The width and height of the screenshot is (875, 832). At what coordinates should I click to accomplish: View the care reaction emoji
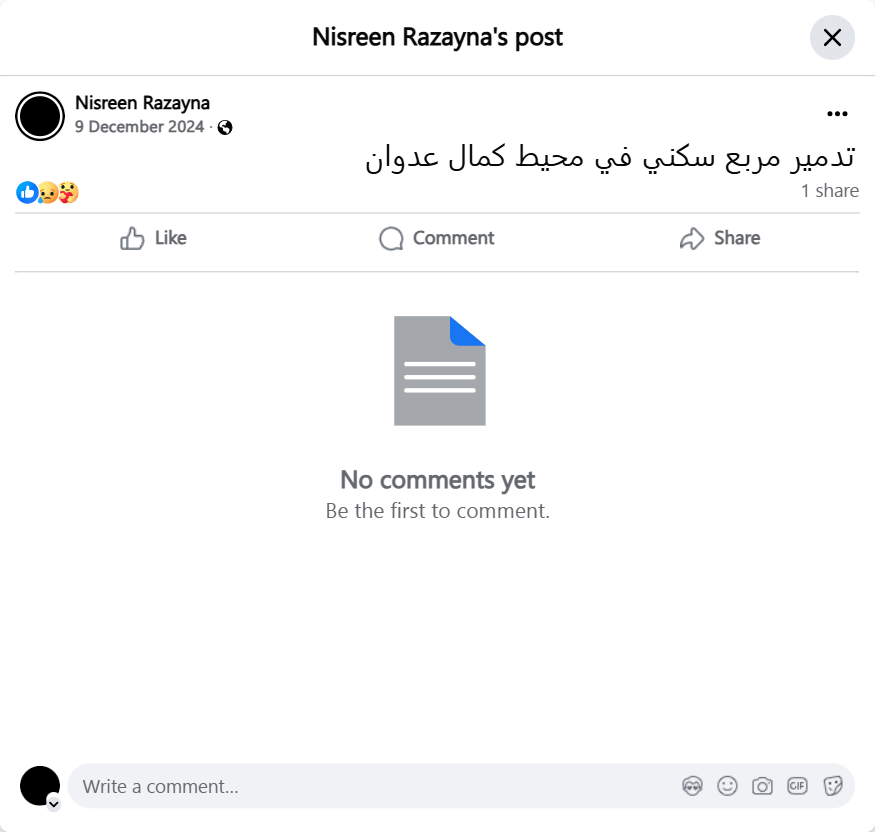click(x=69, y=193)
